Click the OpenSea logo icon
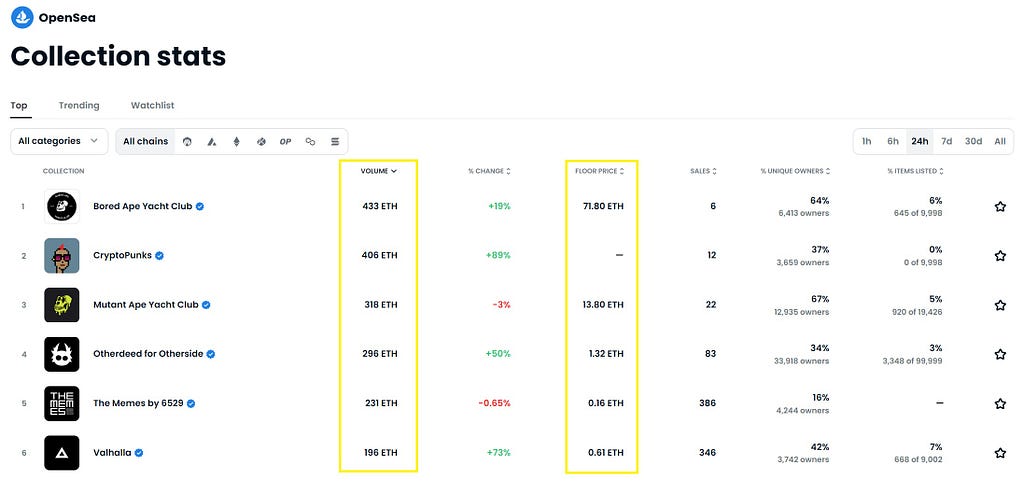The width and height of the screenshot is (1024, 482). pyautogui.click(x=22, y=18)
